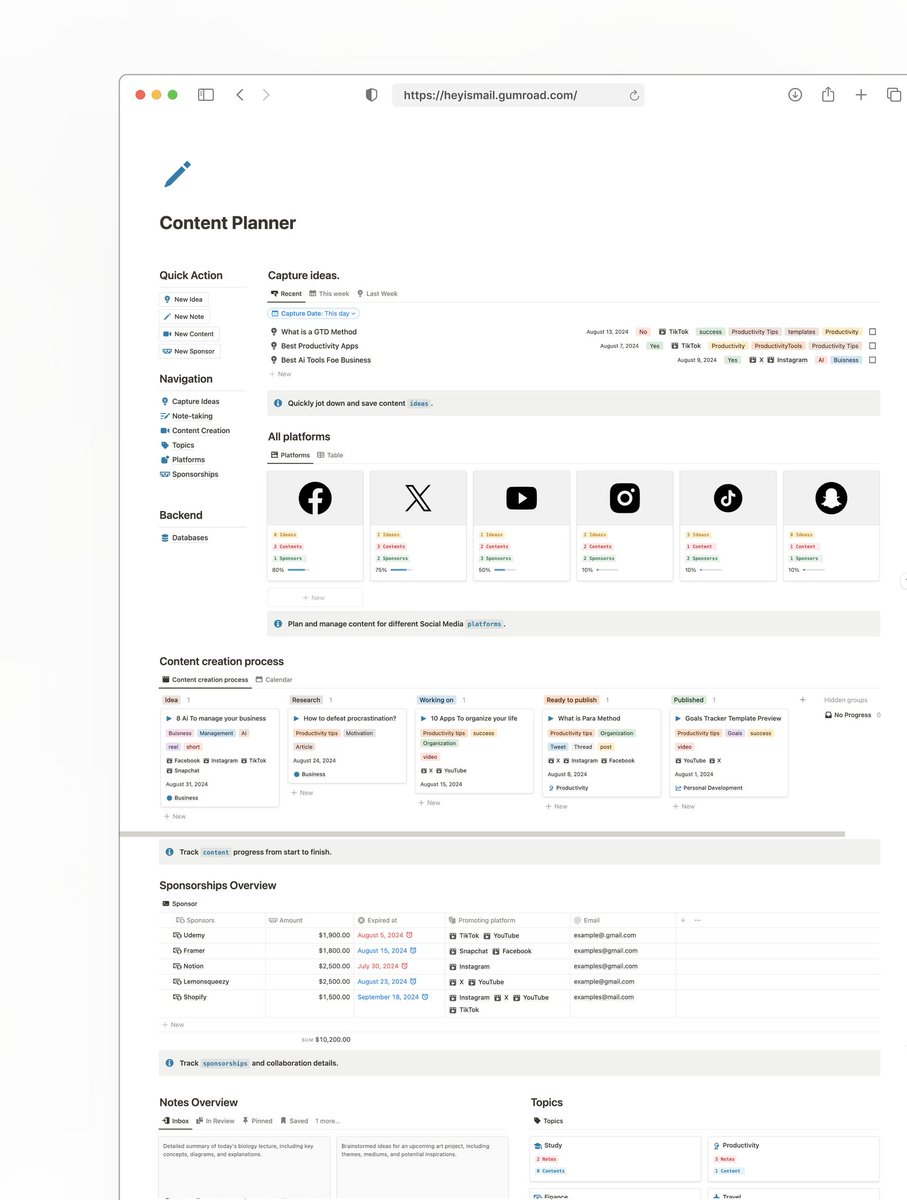The width and height of the screenshot is (907, 1200).
Task: Click the pencil page icon above Content Planner
Action: click(x=176, y=175)
